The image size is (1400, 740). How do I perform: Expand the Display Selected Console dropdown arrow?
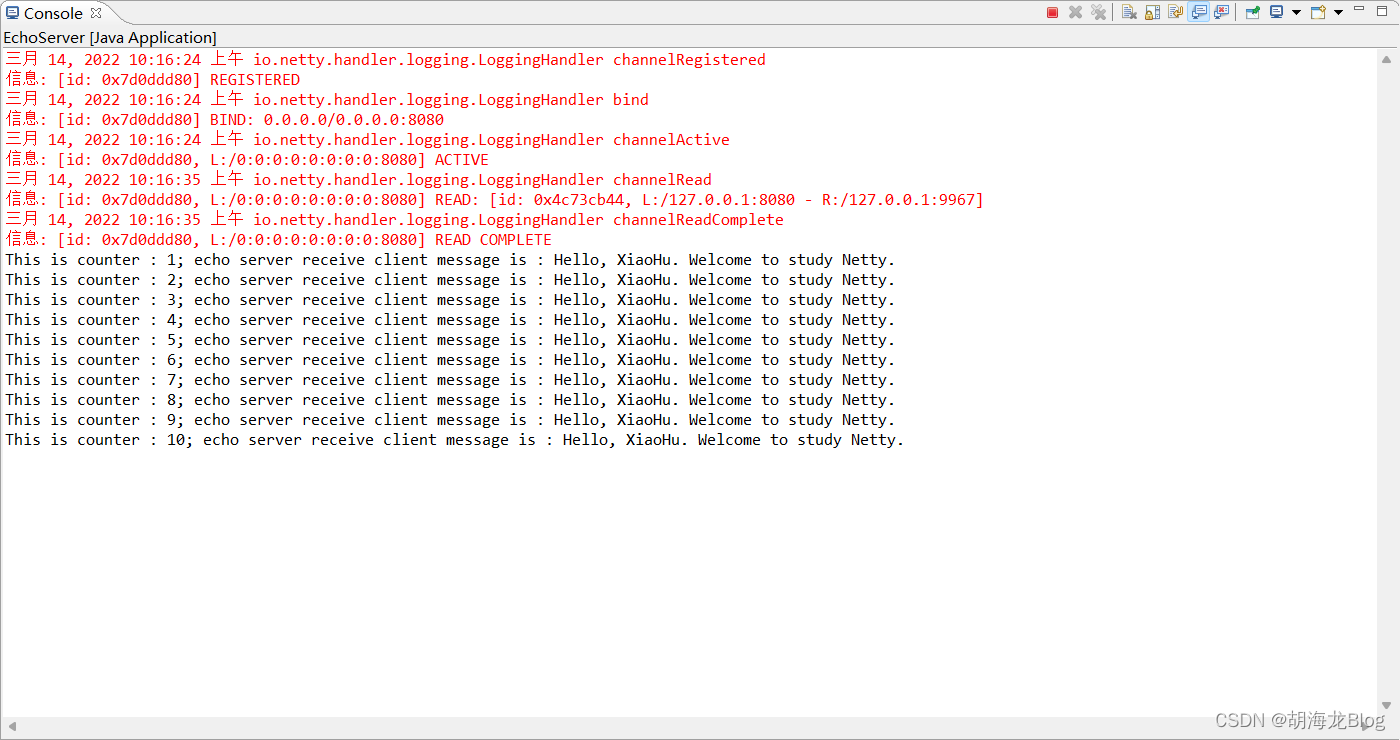1296,12
